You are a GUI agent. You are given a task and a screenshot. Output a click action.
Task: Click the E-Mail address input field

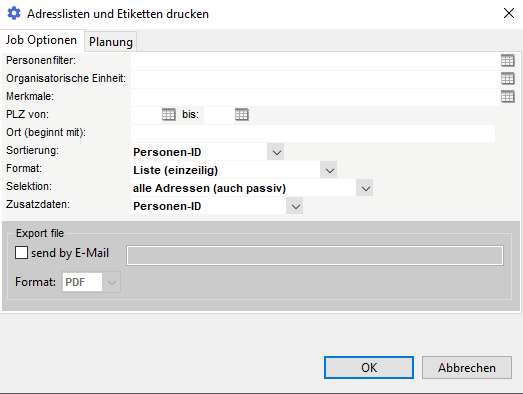click(315, 255)
